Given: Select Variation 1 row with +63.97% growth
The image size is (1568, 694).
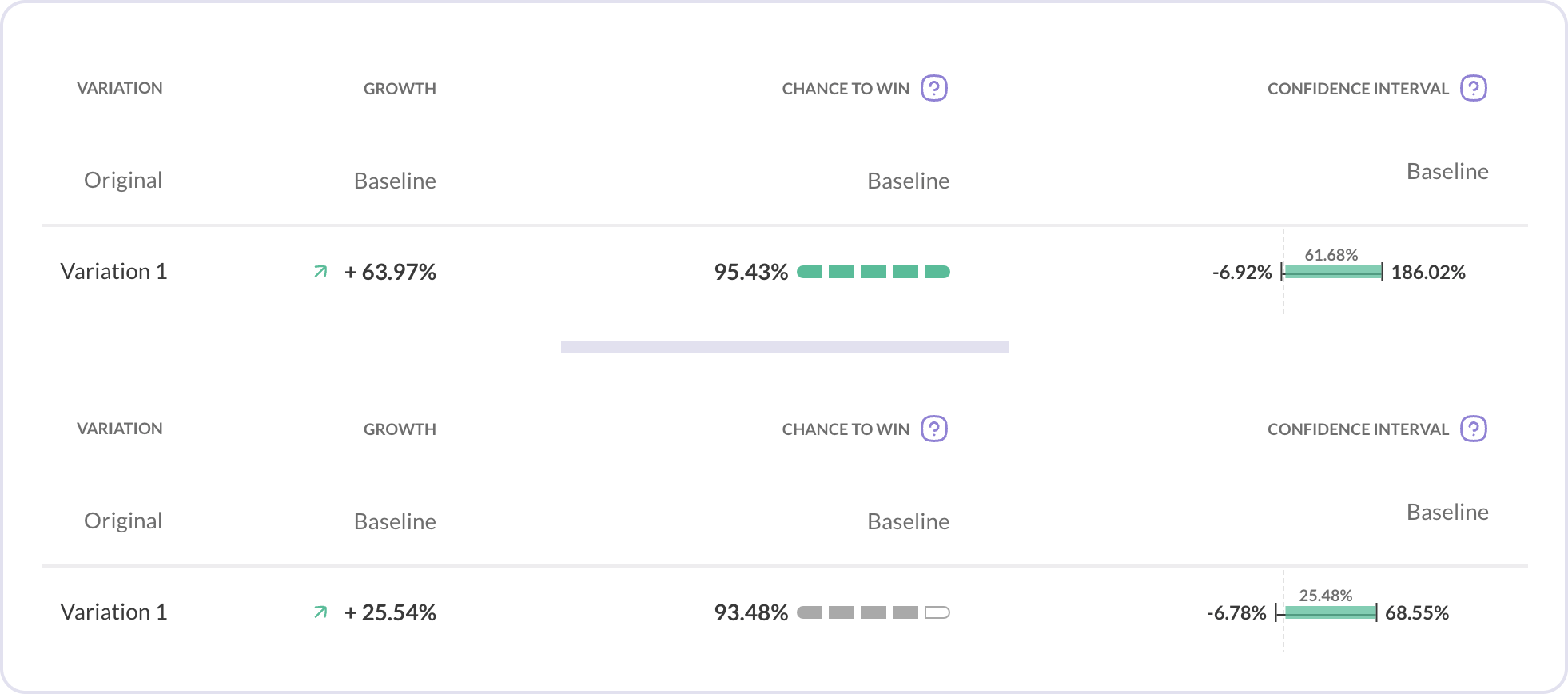Looking at the screenshot, I should [114, 272].
